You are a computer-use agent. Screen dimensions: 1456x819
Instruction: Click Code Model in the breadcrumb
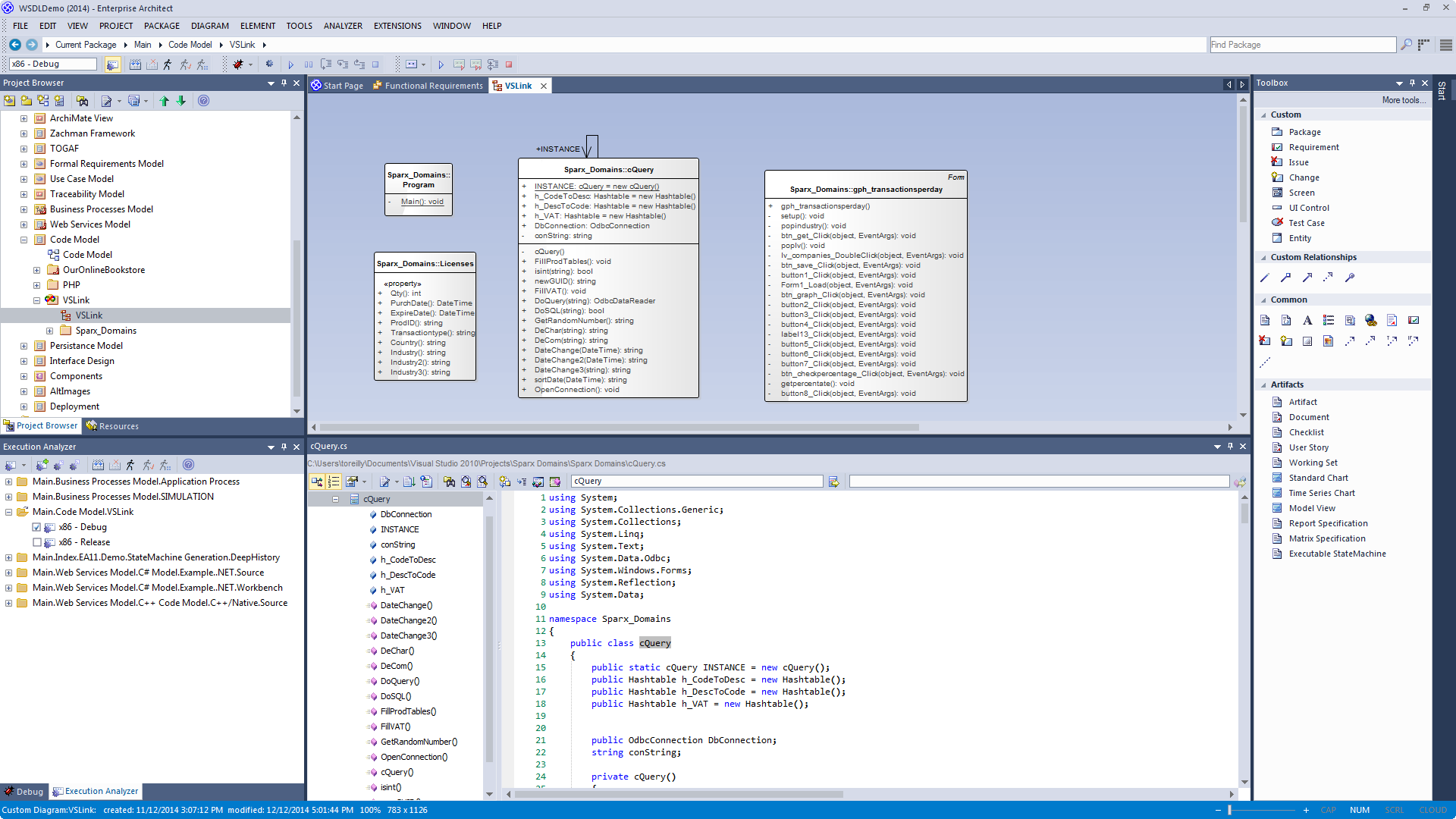click(x=190, y=45)
